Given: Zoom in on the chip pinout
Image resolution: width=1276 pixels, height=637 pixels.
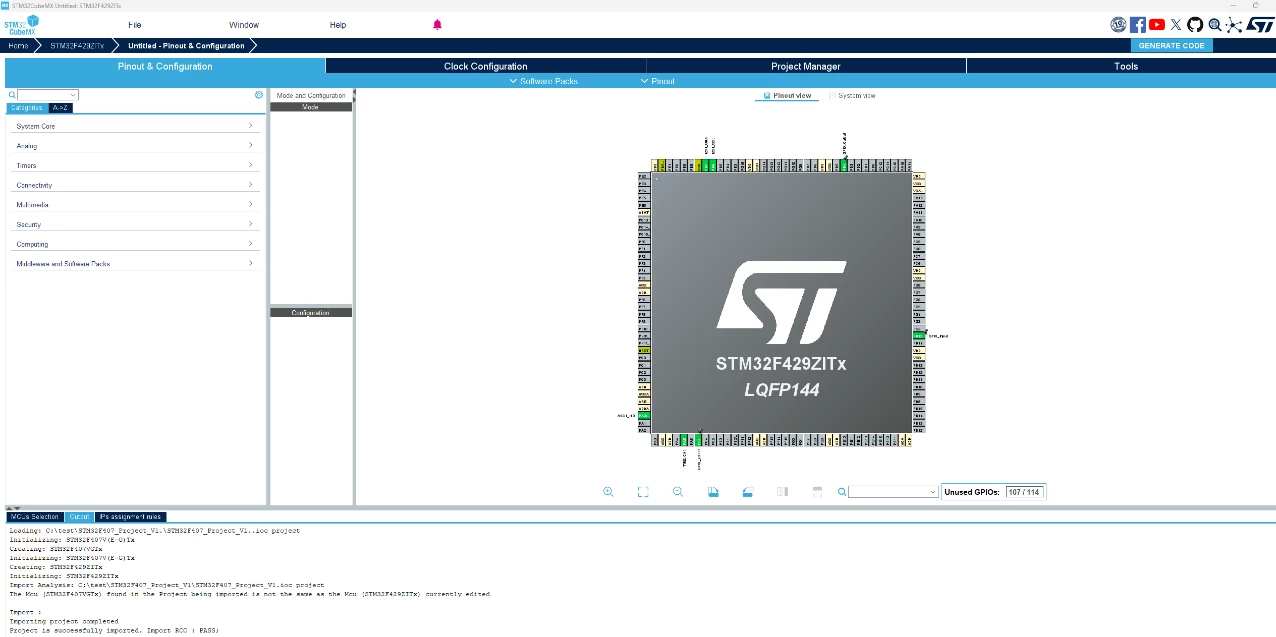Looking at the screenshot, I should [x=608, y=492].
